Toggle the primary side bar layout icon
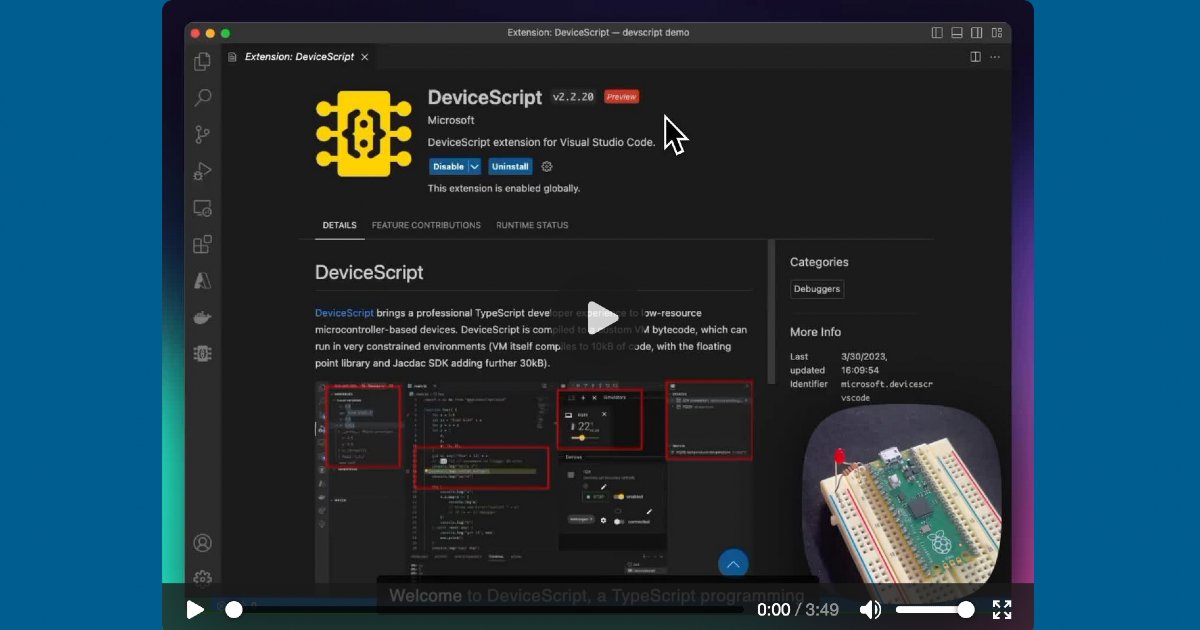The image size is (1200, 630). pos(937,33)
